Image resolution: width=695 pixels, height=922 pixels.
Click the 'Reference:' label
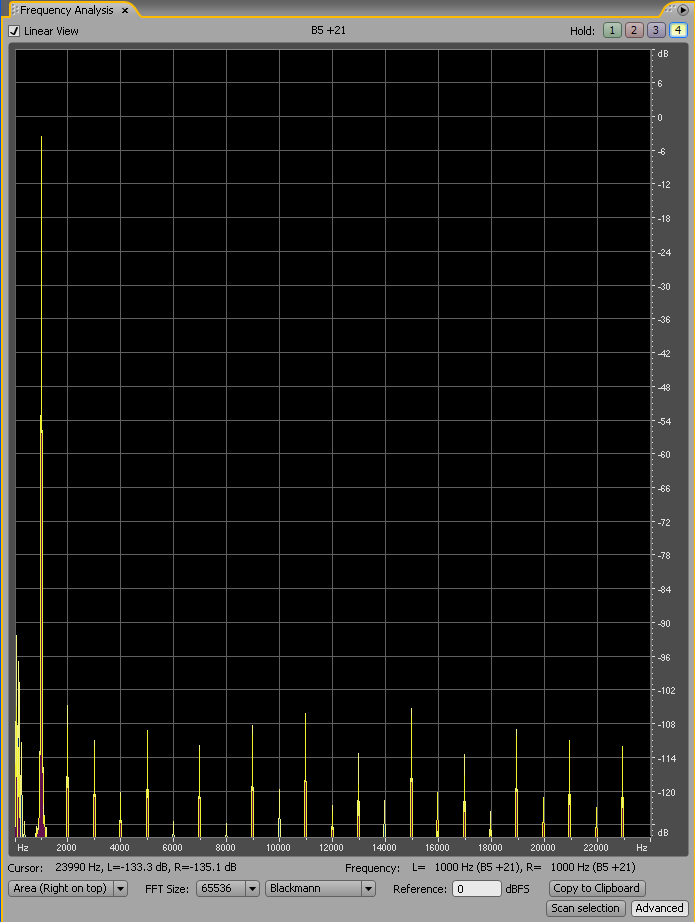pos(420,889)
